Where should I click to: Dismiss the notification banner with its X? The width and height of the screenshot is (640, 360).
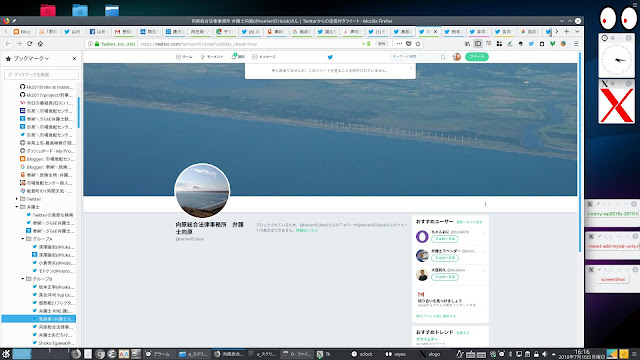coord(411,67)
